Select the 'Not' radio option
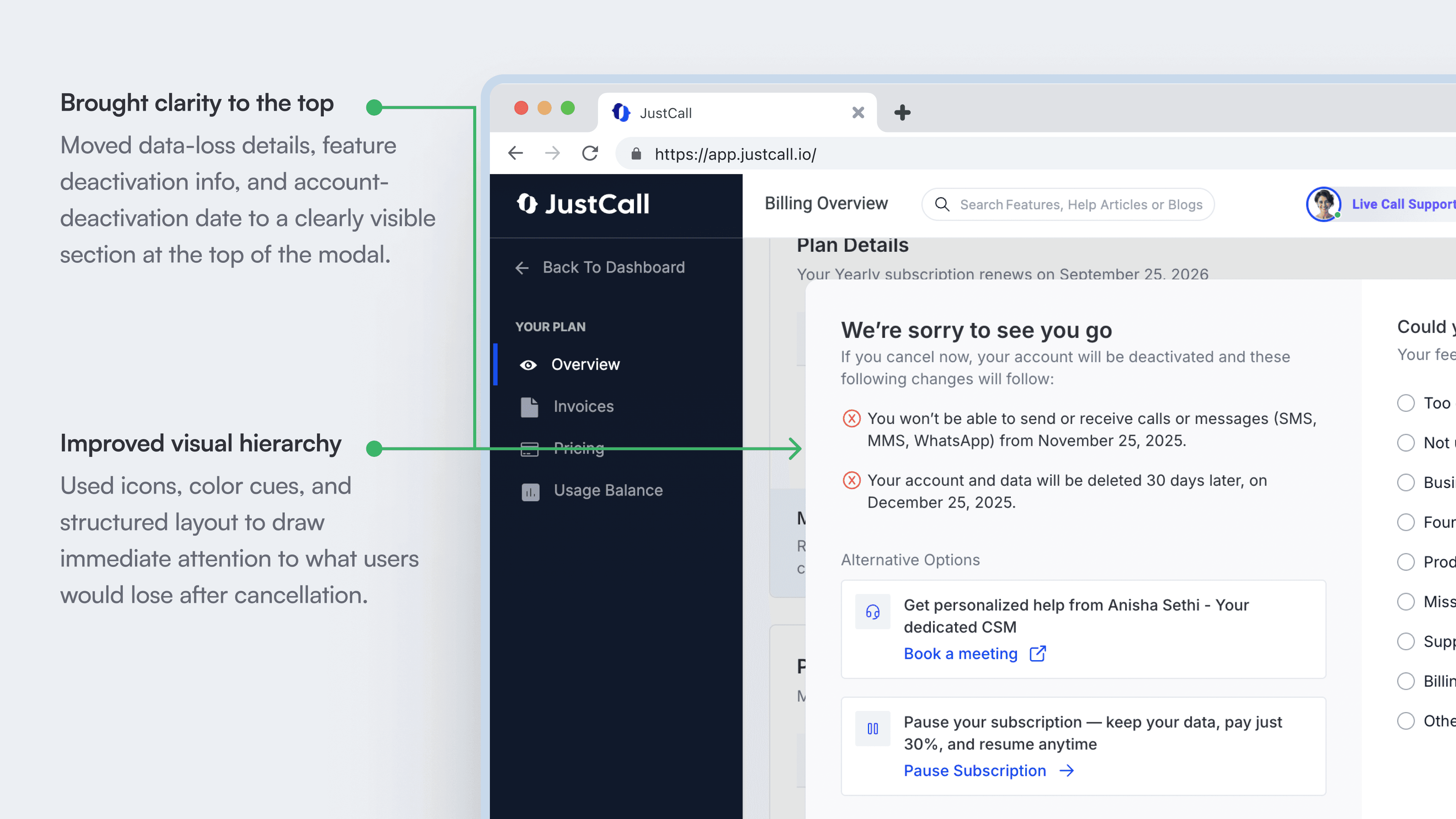1456x819 pixels. 1406,442
